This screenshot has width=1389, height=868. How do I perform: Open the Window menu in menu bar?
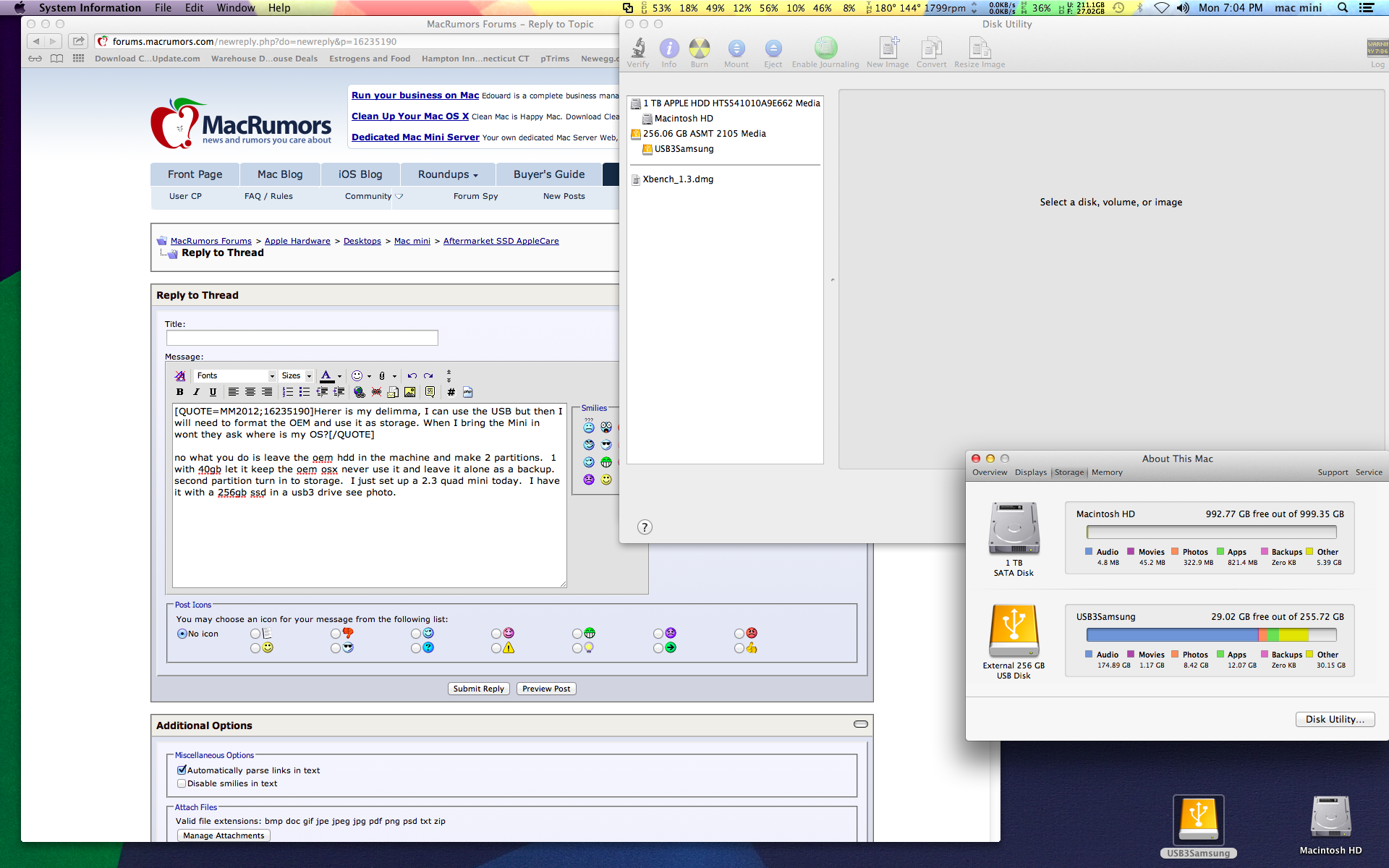[236, 8]
